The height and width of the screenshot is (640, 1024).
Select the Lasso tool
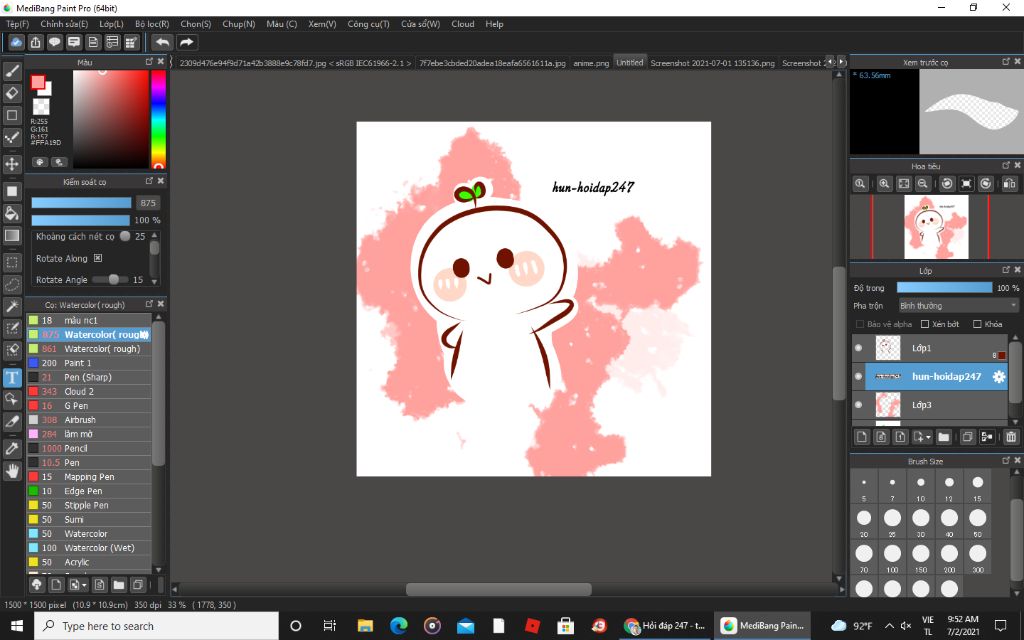tap(12, 285)
